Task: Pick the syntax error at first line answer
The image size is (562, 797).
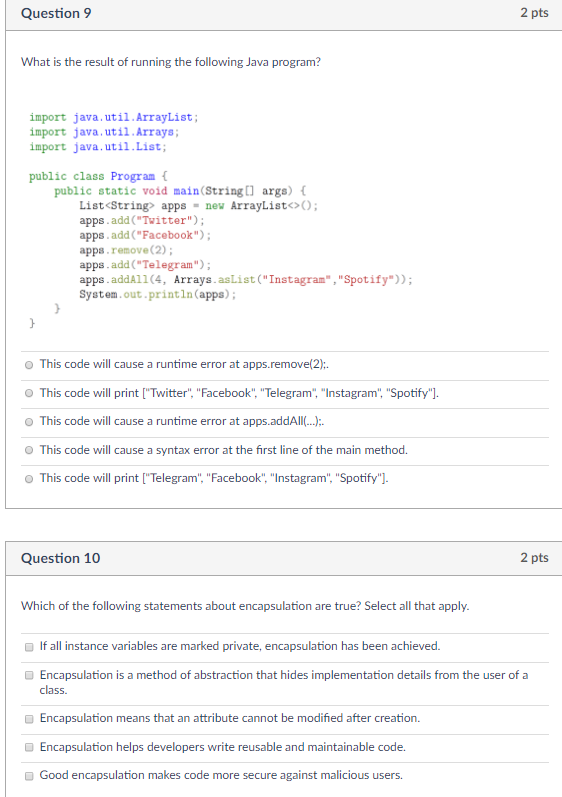Action: [29, 450]
